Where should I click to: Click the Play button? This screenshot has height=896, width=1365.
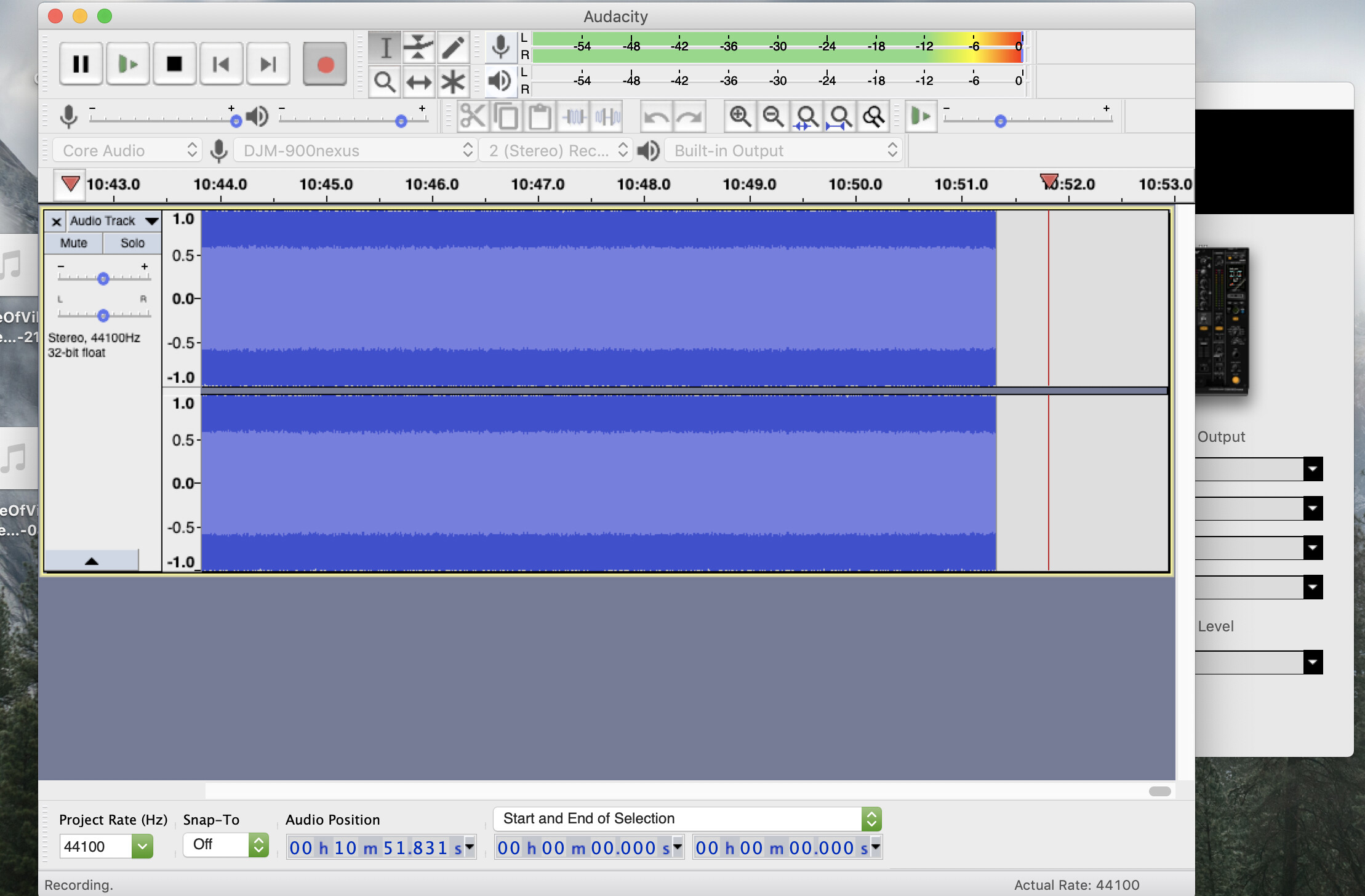point(127,64)
